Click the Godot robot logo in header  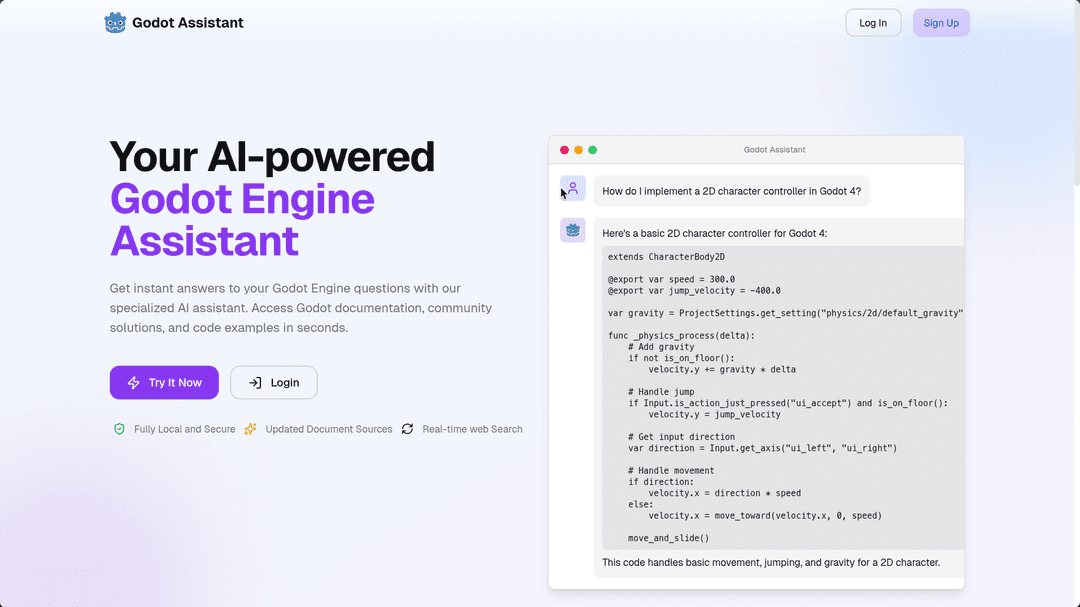[x=115, y=22]
